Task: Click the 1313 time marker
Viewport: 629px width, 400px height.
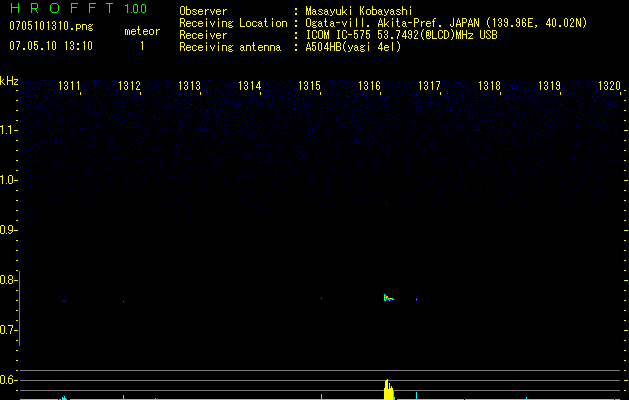Action: coord(189,86)
